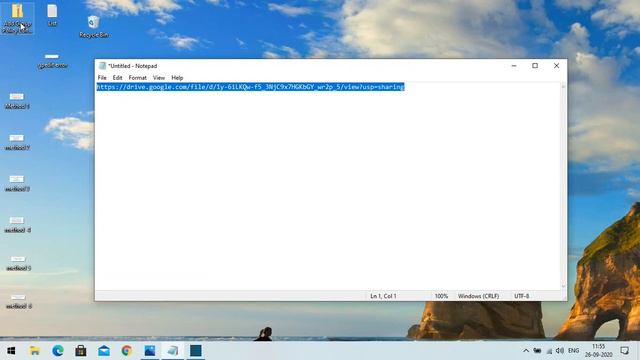Click the UTF-8 encoding status entry
This screenshot has height=360, width=640.
pos(522,296)
